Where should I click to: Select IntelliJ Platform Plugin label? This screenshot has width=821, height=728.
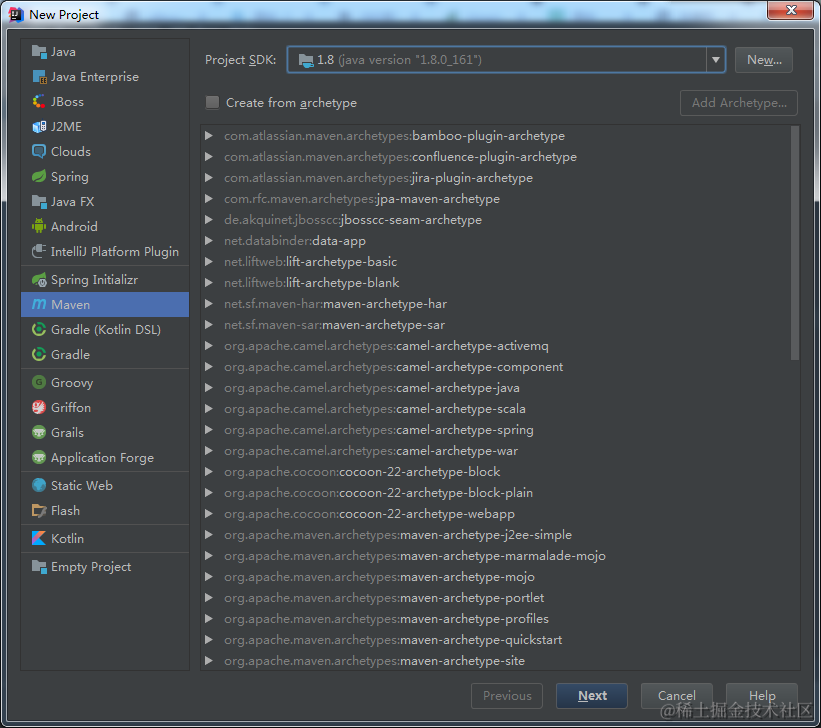point(115,252)
